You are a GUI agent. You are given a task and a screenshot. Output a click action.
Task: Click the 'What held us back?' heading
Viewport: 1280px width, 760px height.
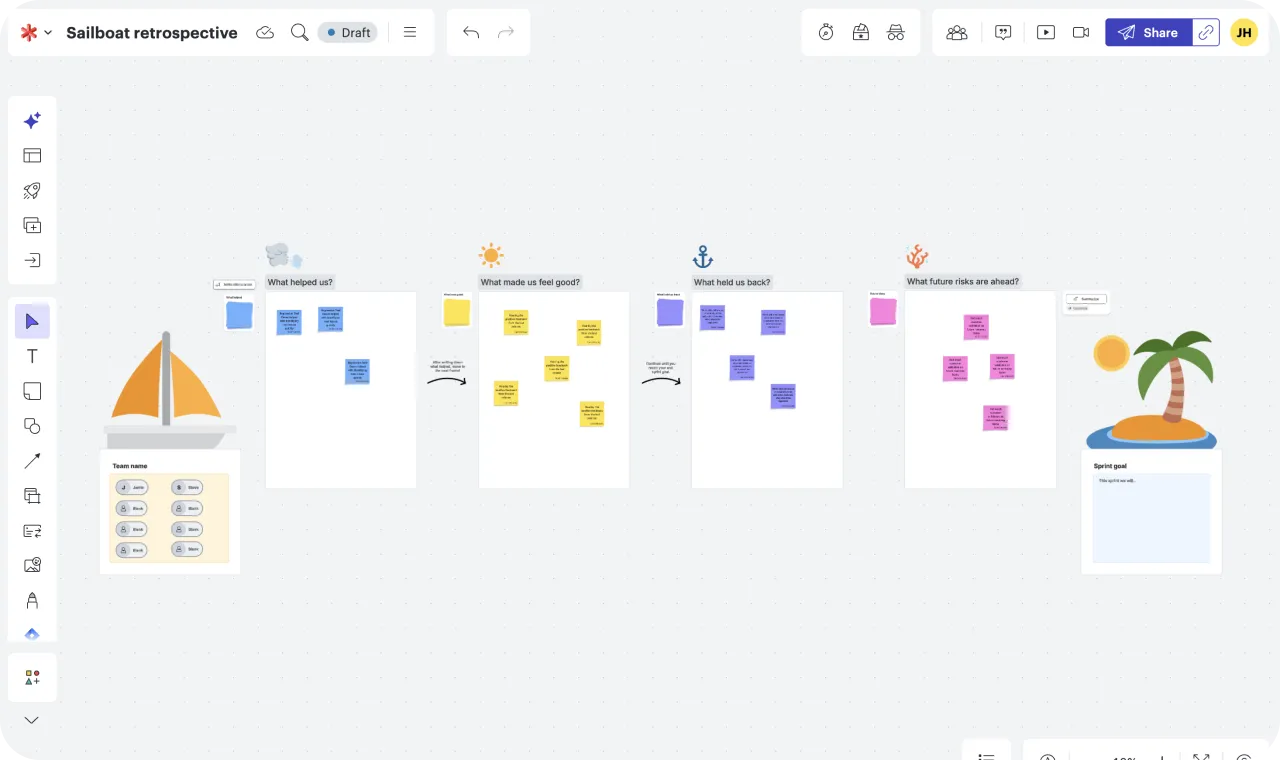[733, 282]
